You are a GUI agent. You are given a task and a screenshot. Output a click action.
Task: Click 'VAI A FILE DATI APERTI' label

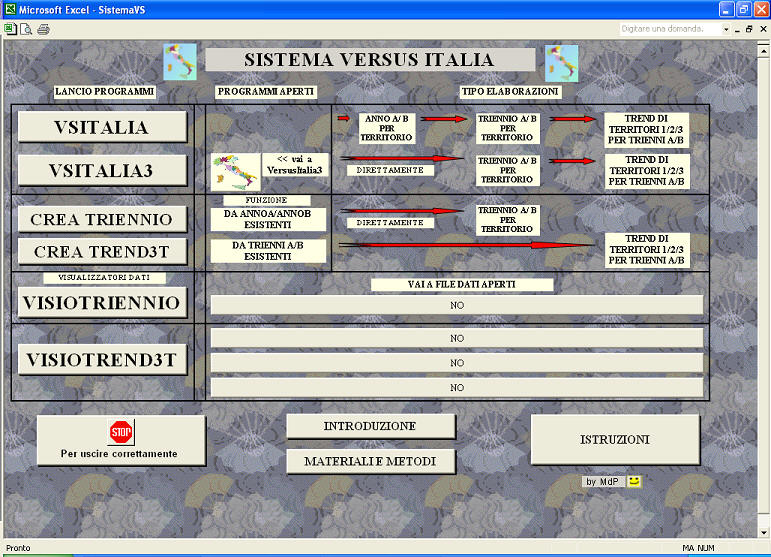point(462,284)
